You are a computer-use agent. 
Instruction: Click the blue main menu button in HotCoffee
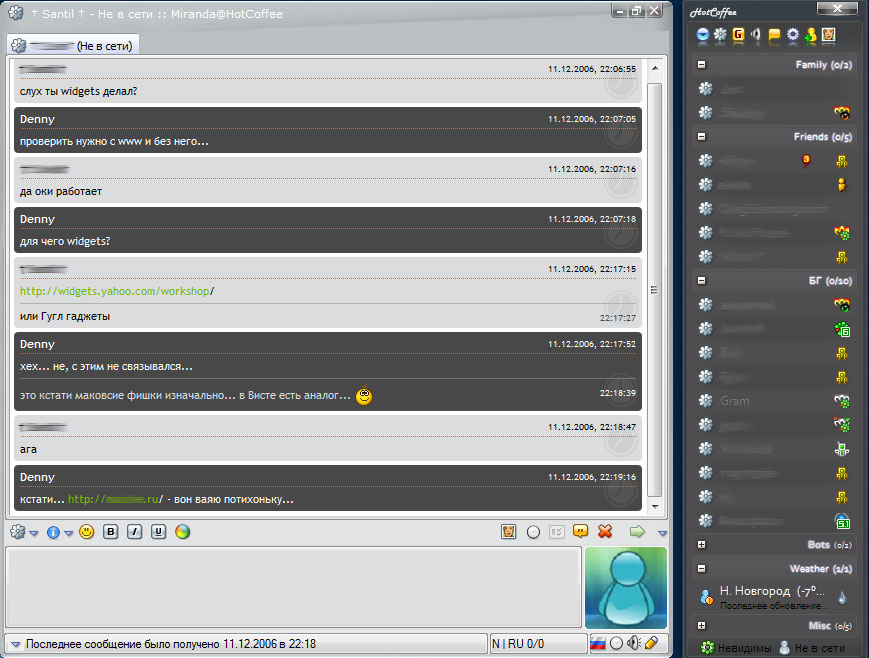pos(703,35)
